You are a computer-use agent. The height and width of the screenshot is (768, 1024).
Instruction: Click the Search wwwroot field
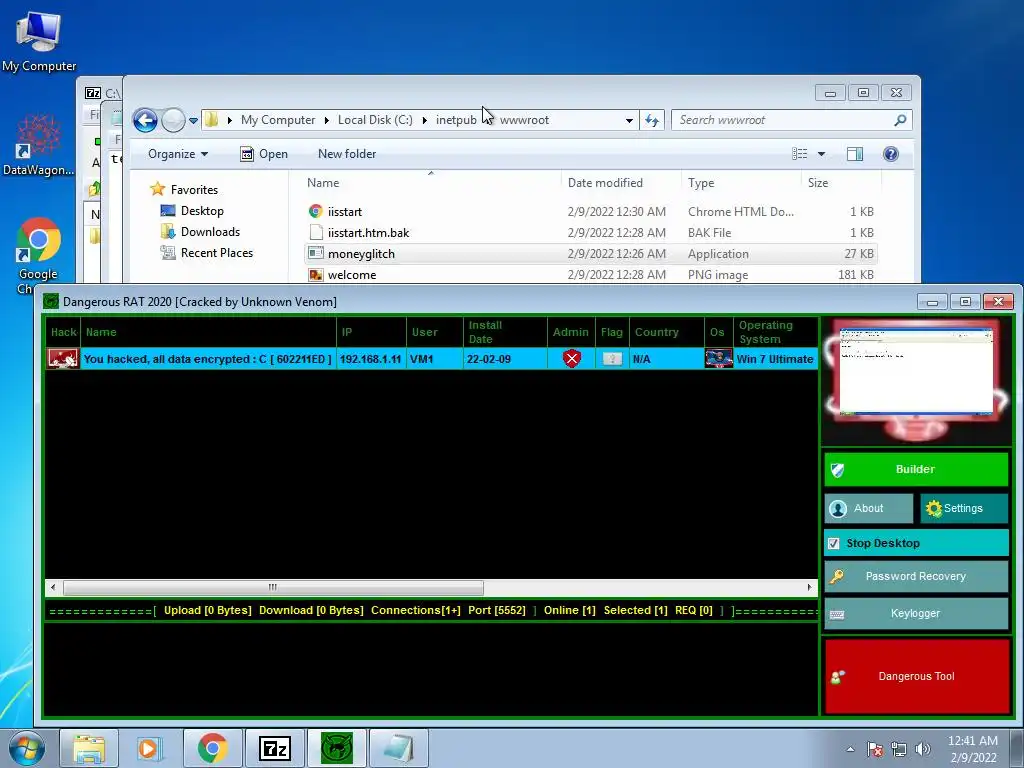click(x=780, y=120)
